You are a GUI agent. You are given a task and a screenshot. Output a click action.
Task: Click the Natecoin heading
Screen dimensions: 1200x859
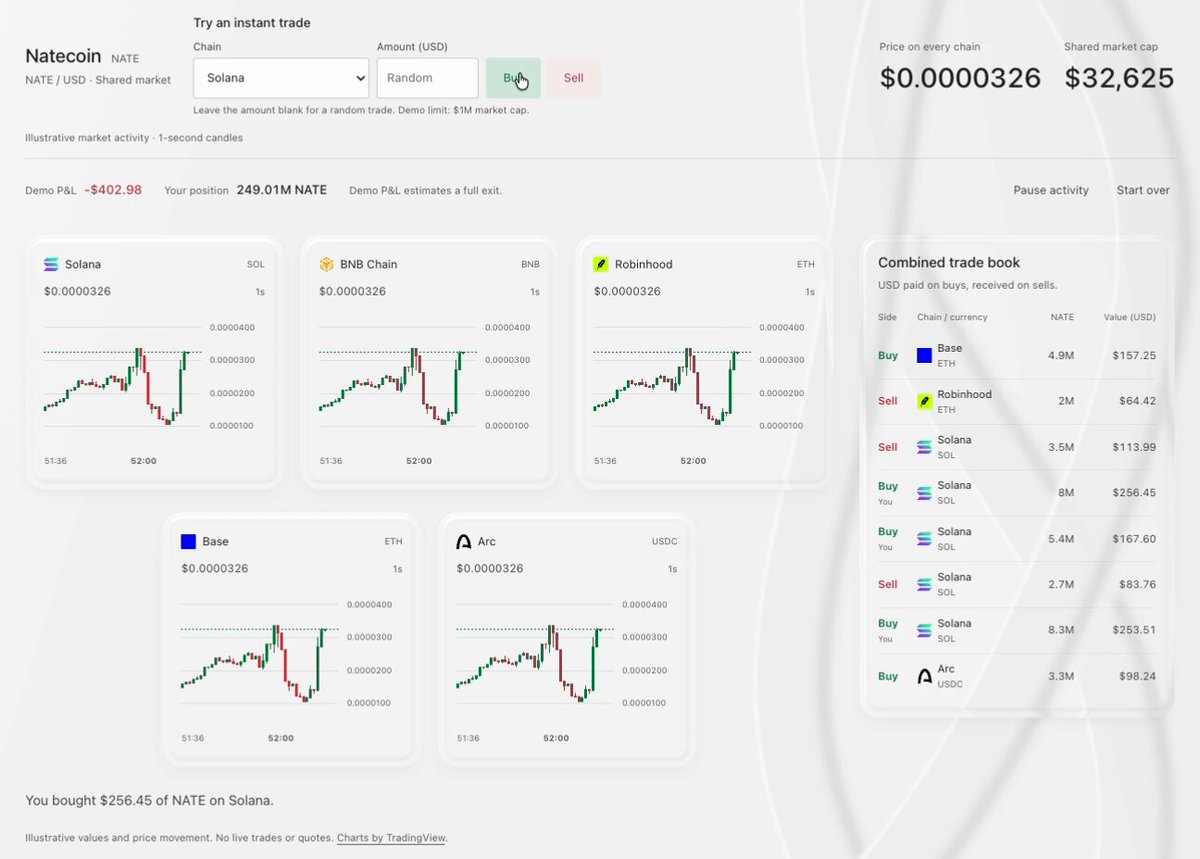coord(64,56)
